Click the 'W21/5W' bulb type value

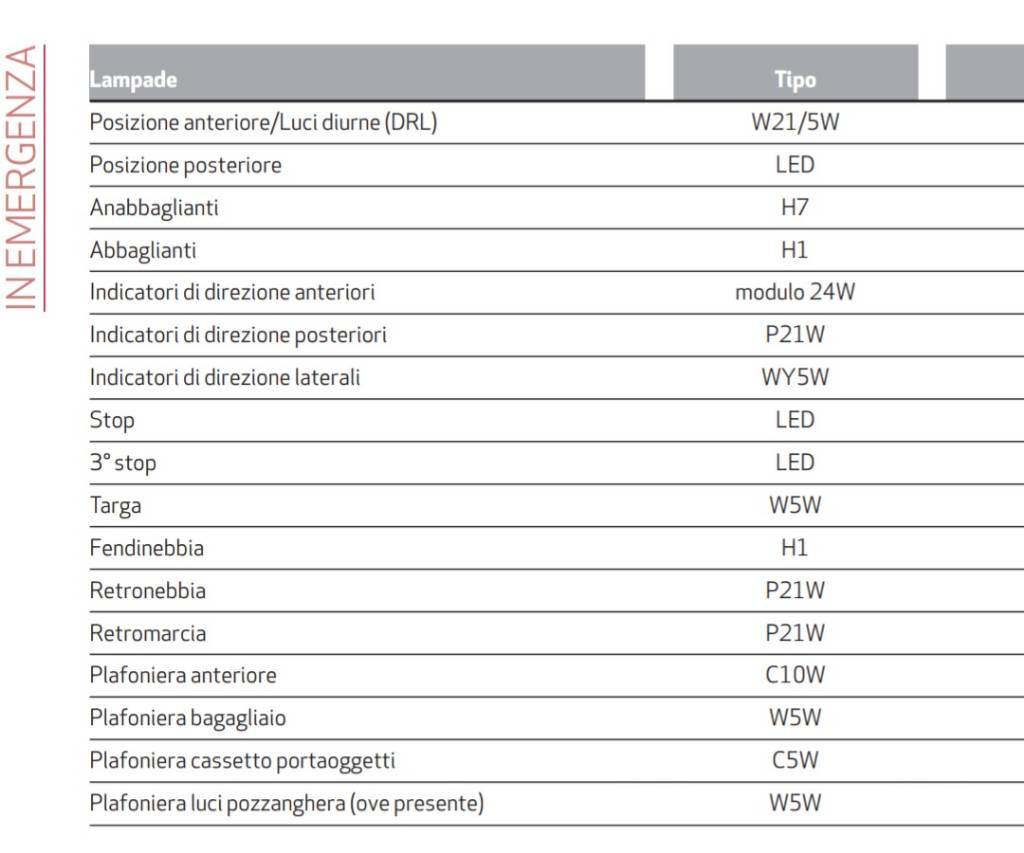795,123
